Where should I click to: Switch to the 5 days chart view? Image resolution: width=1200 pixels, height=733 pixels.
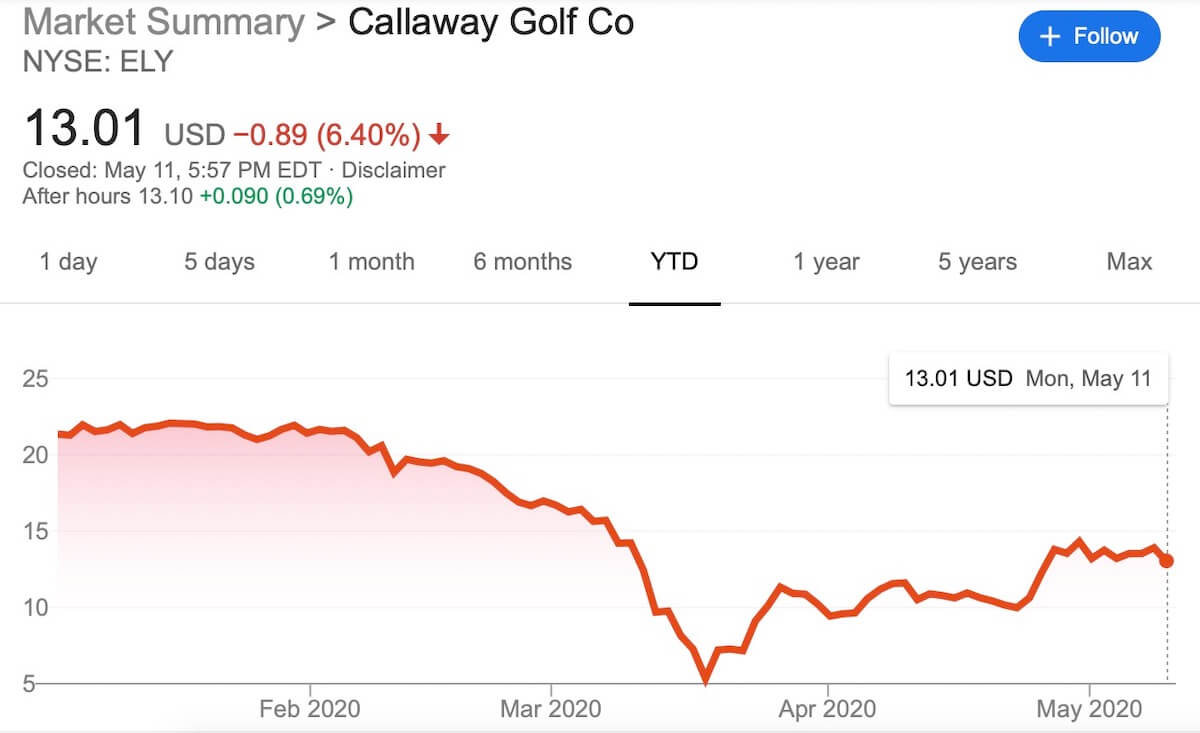(218, 262)
